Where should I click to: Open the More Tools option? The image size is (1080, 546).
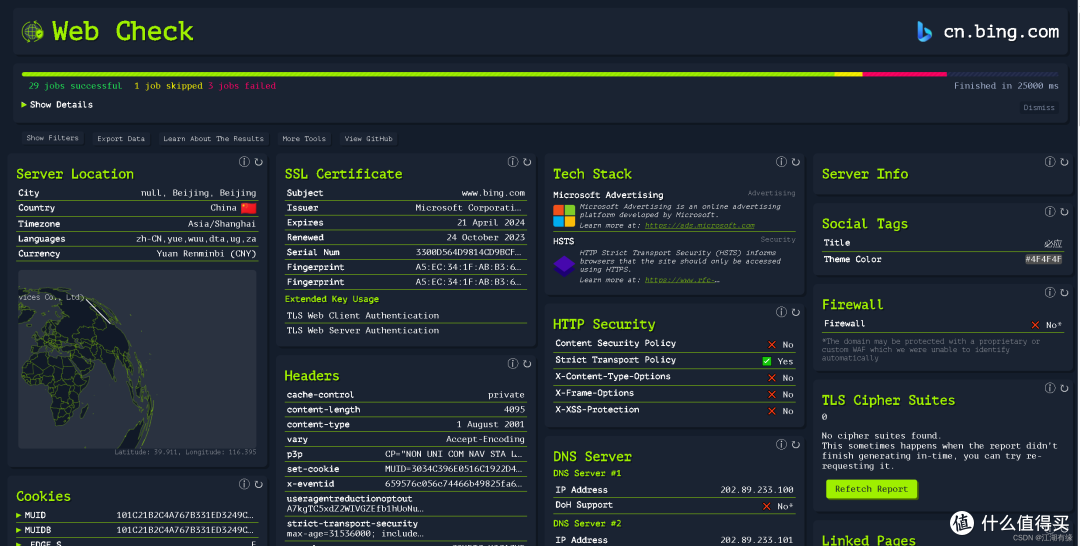[x=304, y=138]
